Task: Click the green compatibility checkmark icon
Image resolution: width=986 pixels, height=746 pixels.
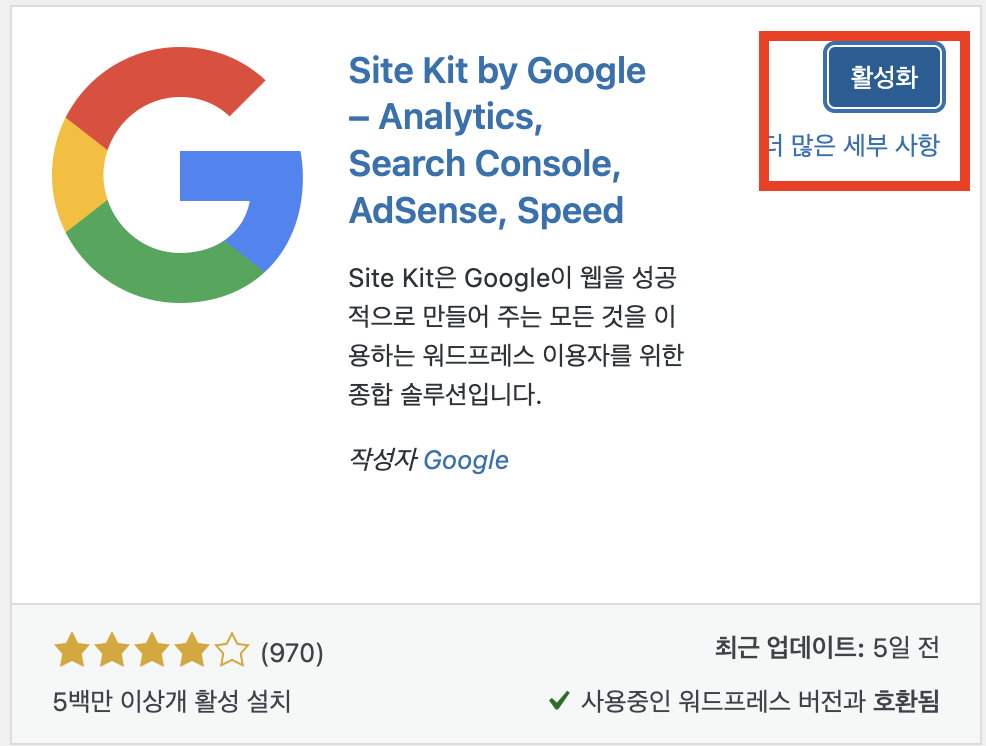Action: pos(559,699)
